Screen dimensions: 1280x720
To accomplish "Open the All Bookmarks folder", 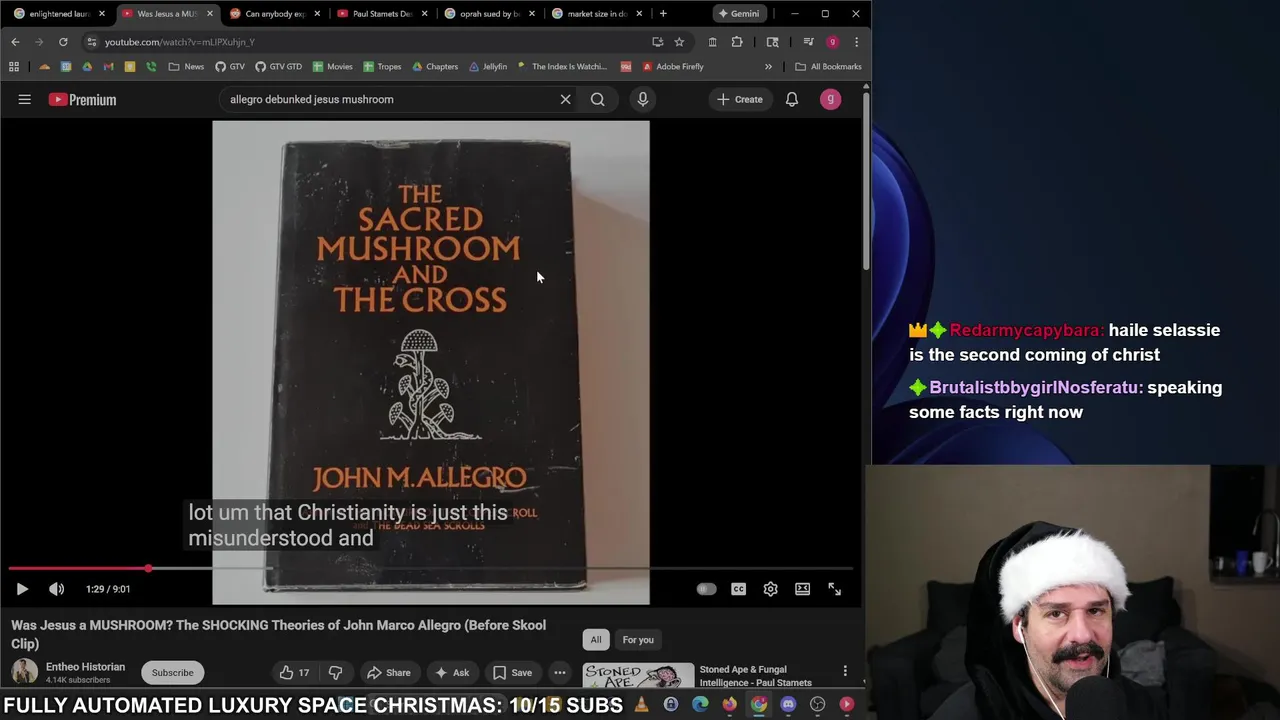I will click(828, 67).
